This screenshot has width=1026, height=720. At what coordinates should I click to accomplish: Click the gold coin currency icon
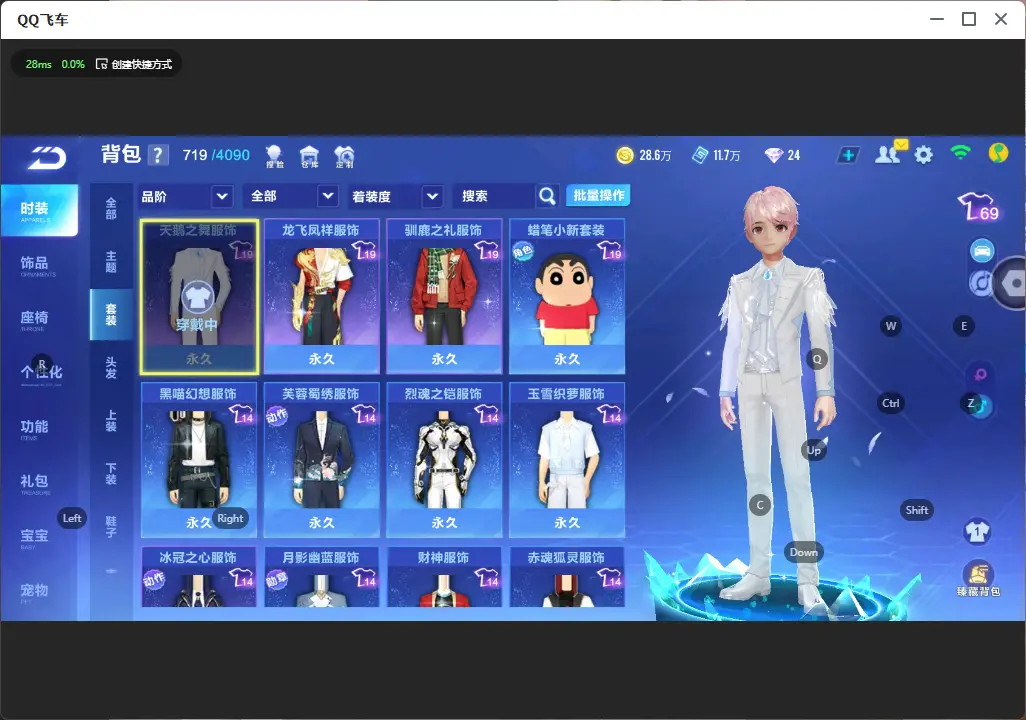(625, 155)
